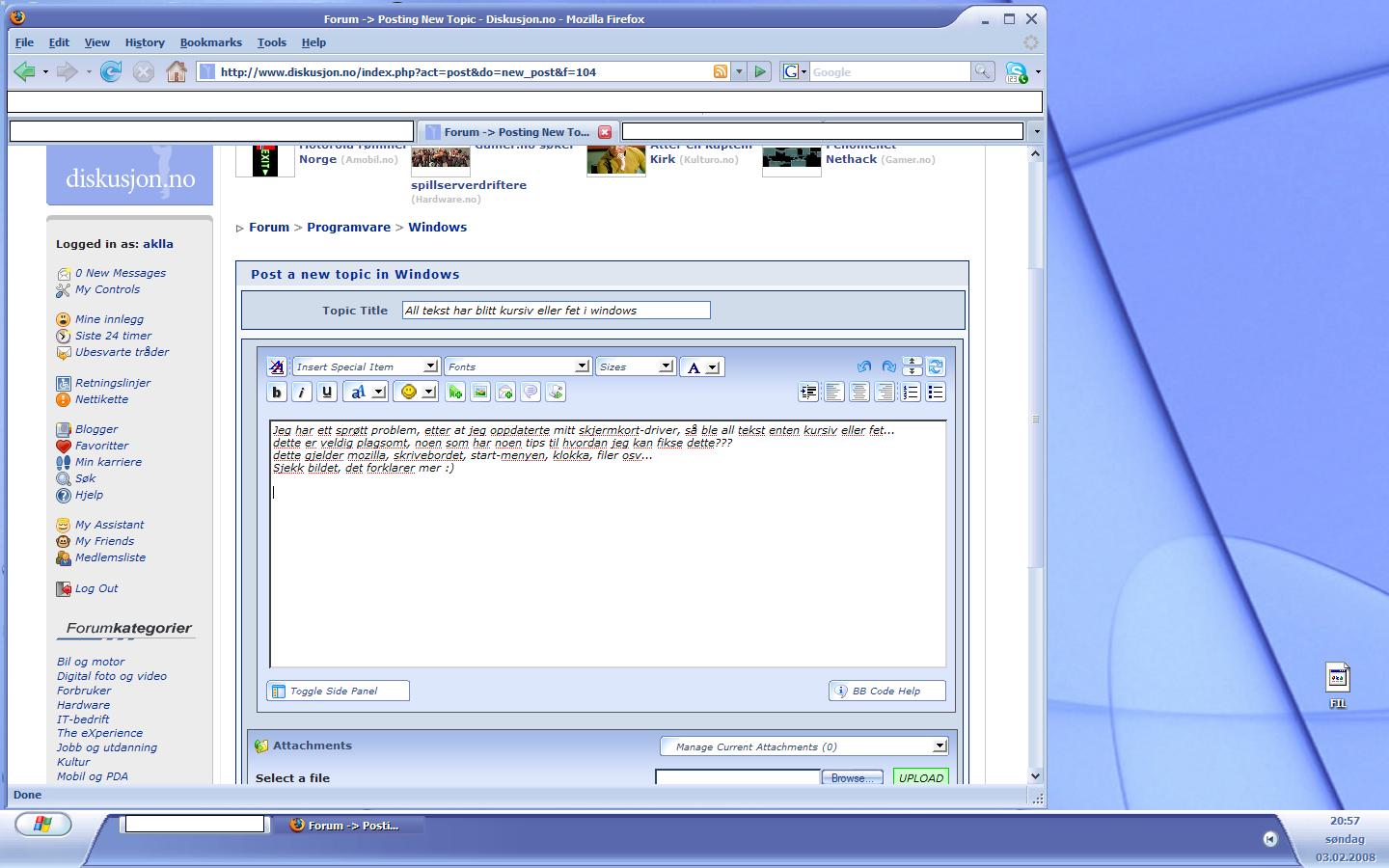The image size is (1389, 868).
Task: Click Log Out link in sidebar
Action: coord(96,588)
